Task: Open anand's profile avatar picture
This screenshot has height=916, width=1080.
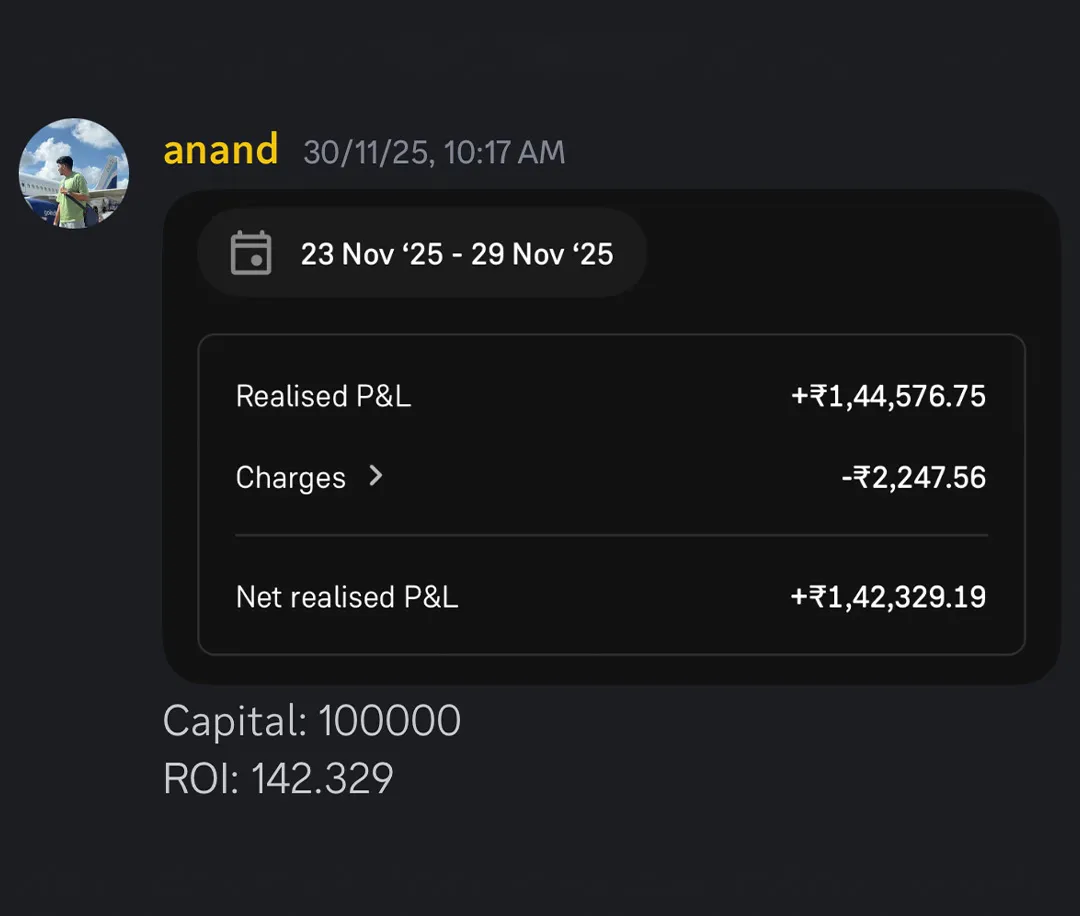Action: (x=74, y=173)
